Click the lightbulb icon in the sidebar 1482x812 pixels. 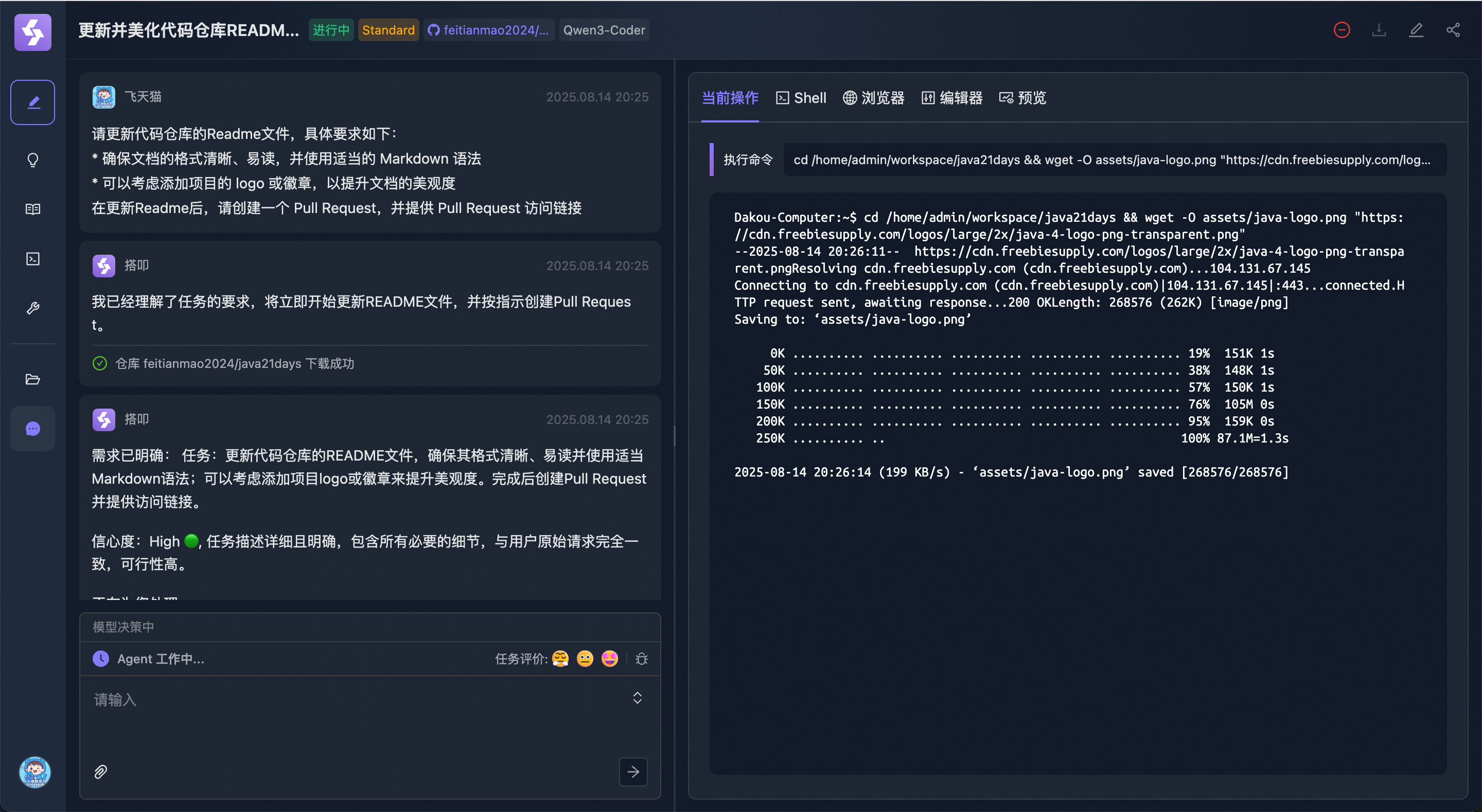(x=33, y=160)
